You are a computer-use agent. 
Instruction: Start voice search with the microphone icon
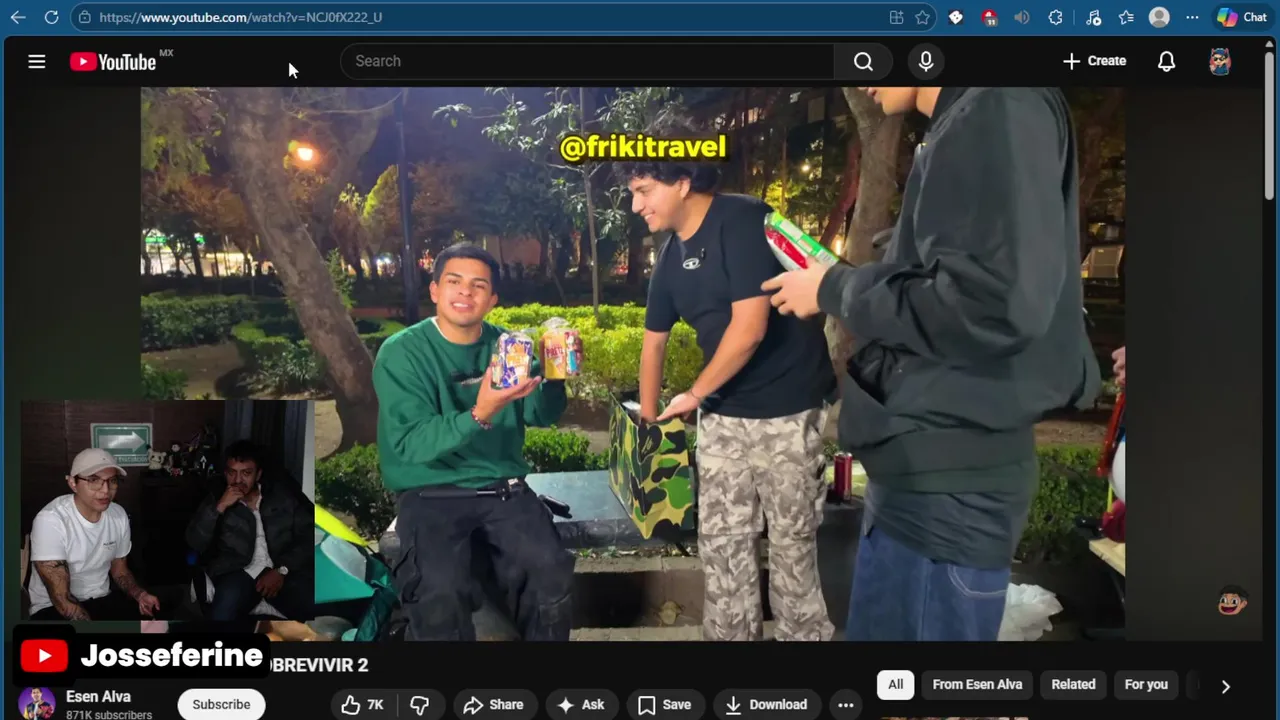coord(926,61)
